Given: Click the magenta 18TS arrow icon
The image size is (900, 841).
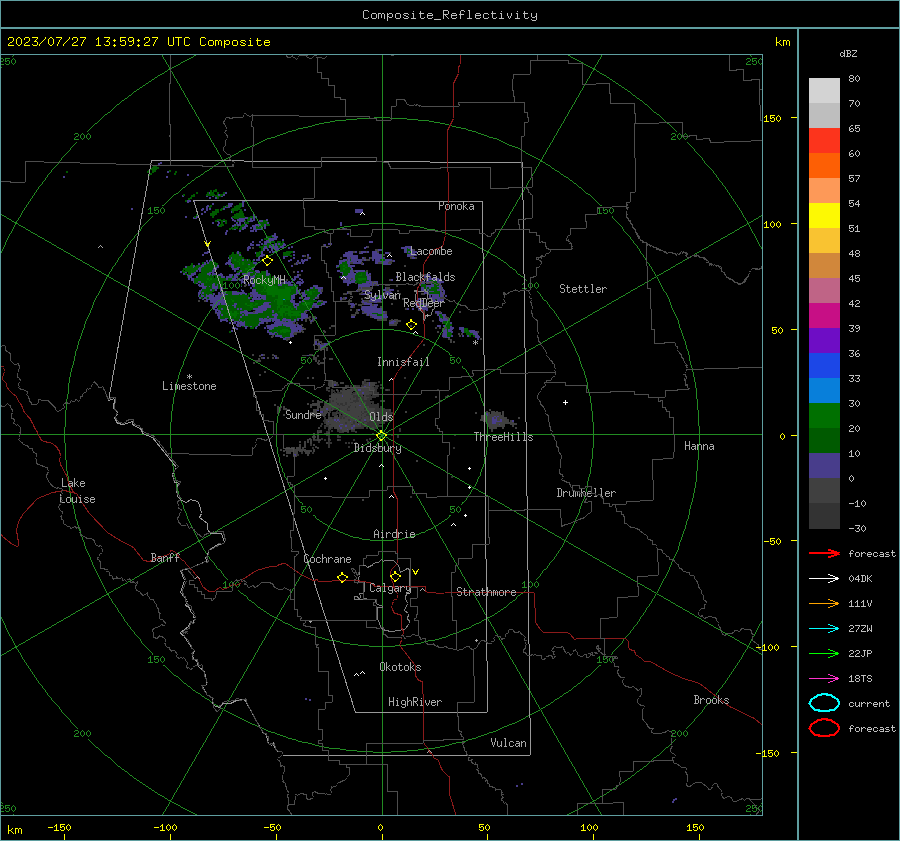Looking at the screenshot, I should tap(824, 679).
